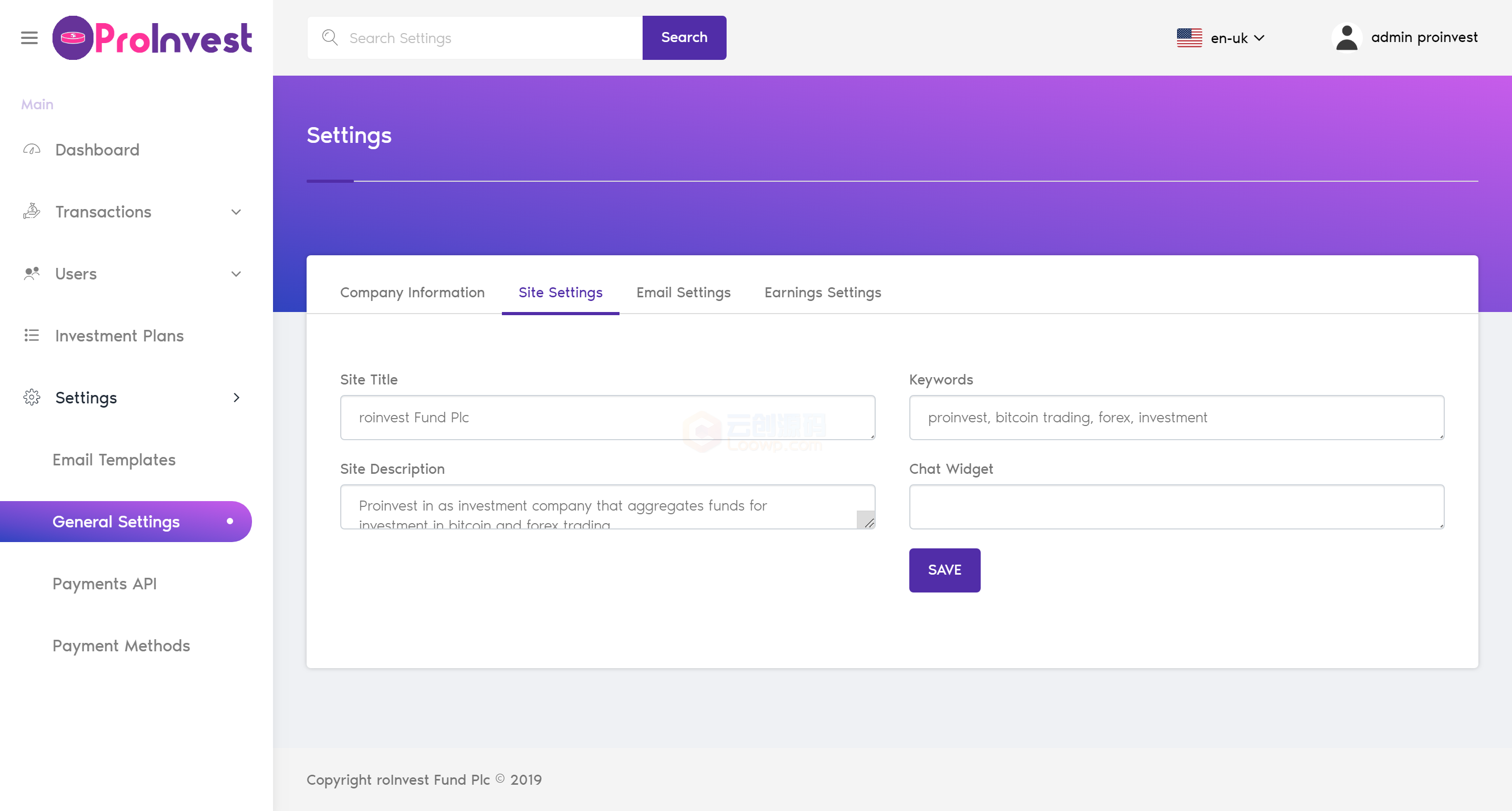
Task: Collapse the Settings sidebar section arrow
Action: [x=237, y=398]
